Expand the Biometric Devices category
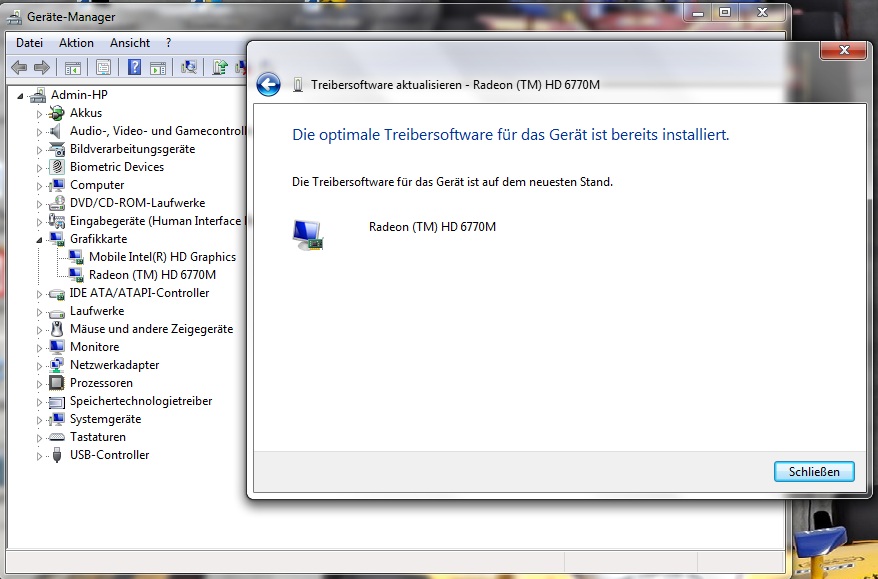The height and width of the screenshot is (579, 878). pyautogui.click(x=39, y=168)
